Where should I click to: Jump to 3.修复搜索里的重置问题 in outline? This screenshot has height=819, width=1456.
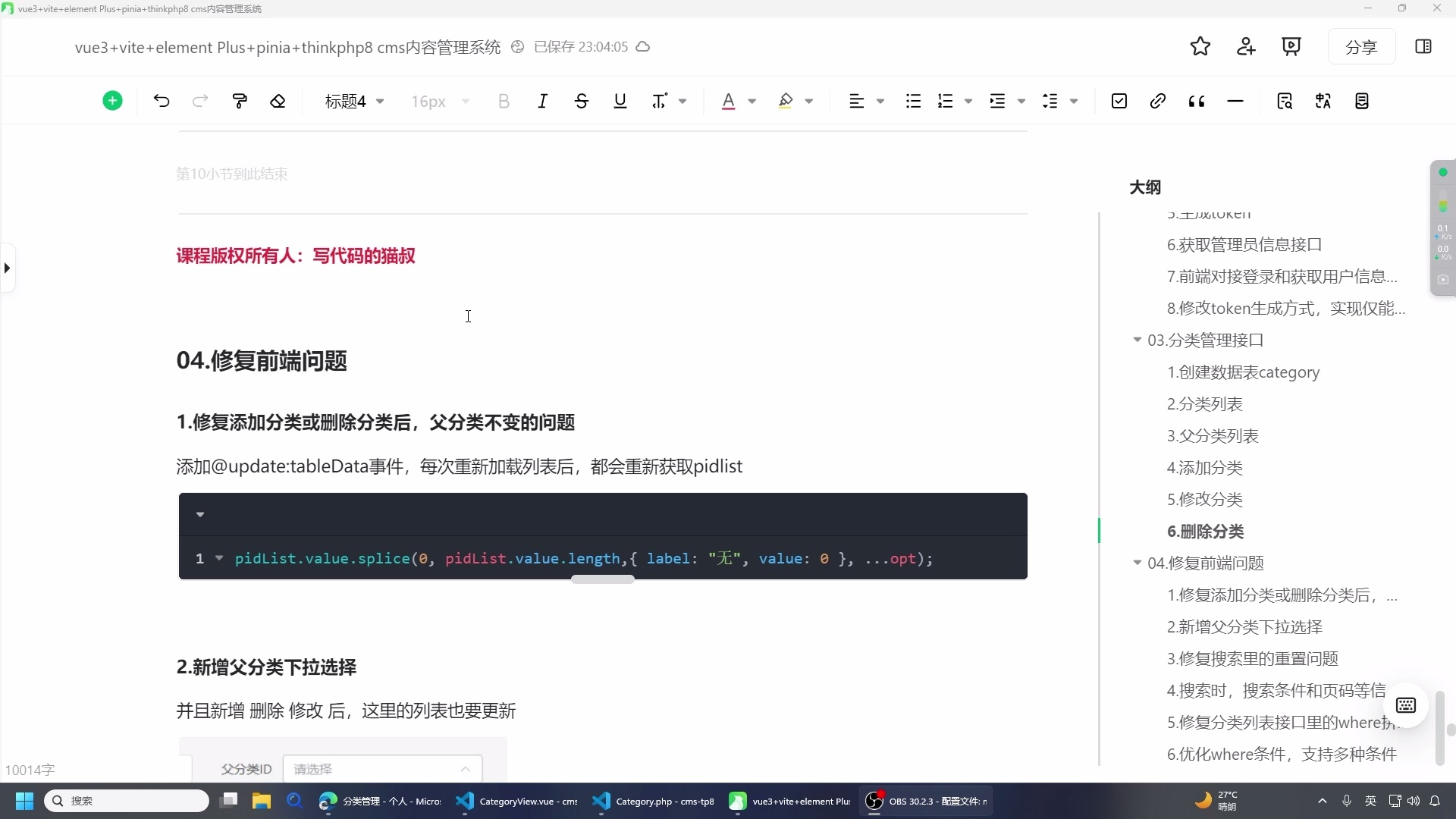tap(1252, 659)
